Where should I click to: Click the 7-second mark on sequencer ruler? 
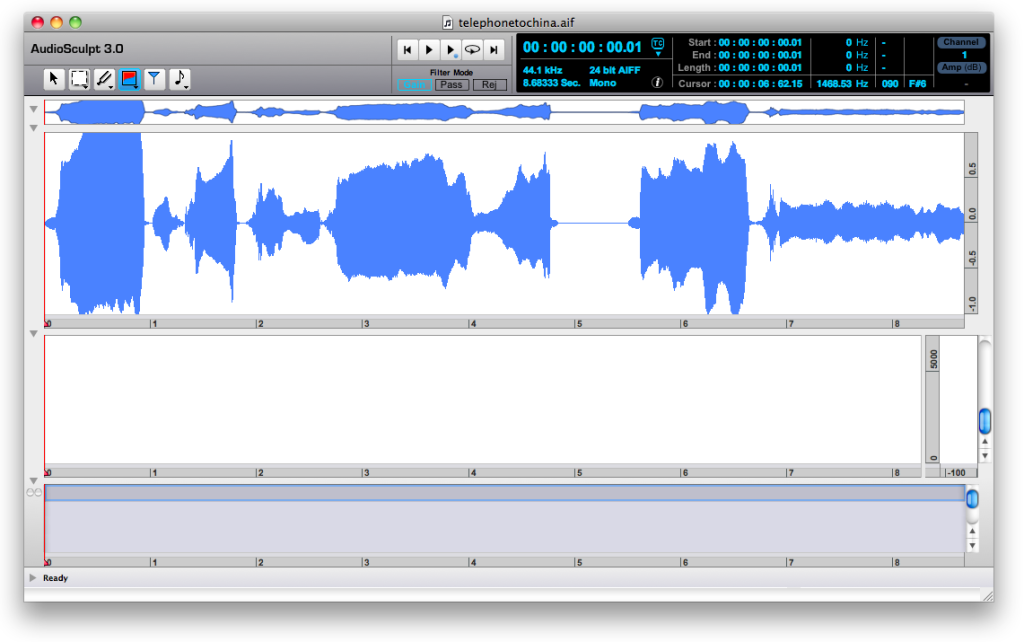(790, 562)
